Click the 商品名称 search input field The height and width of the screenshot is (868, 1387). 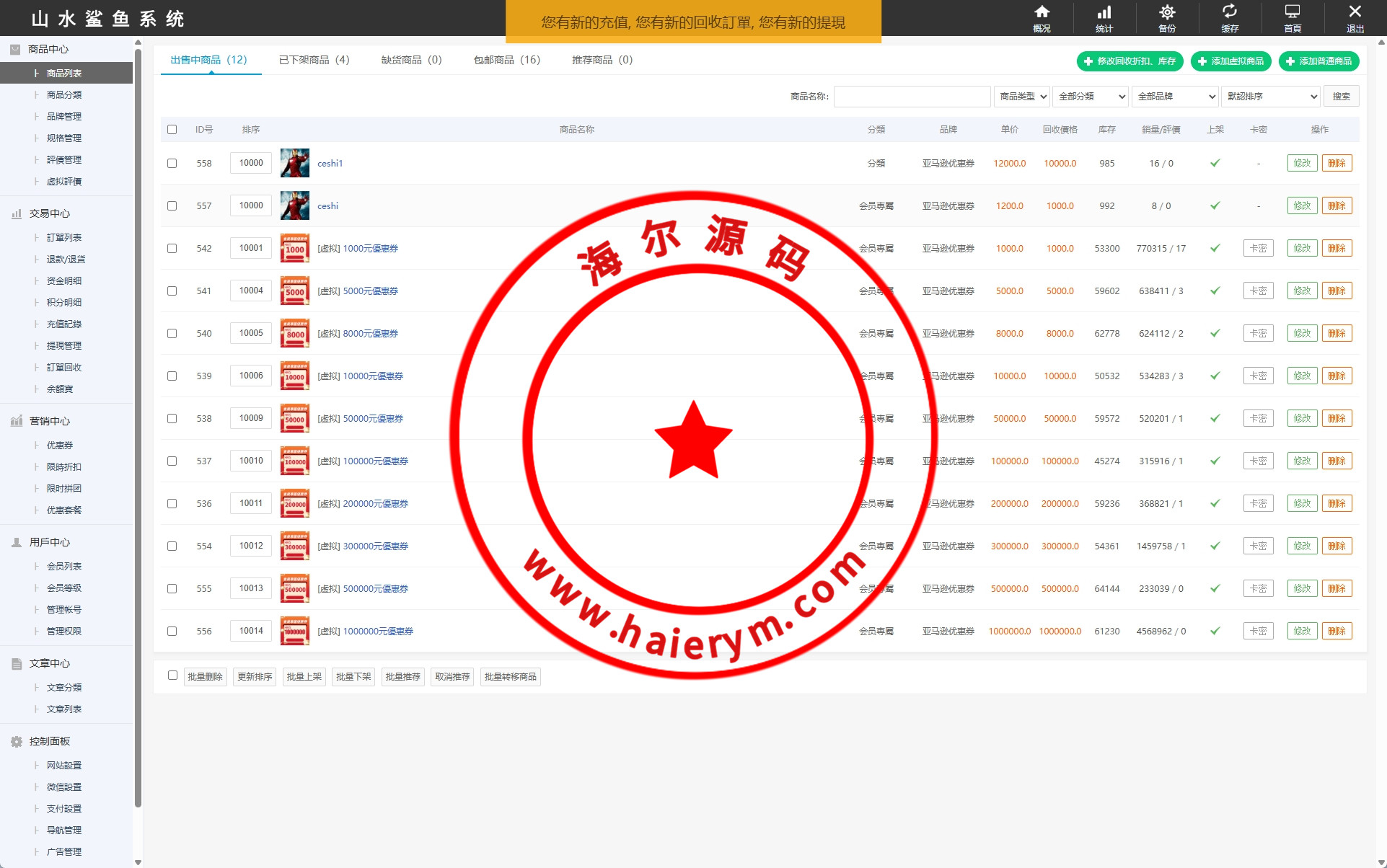pos(912,97)
